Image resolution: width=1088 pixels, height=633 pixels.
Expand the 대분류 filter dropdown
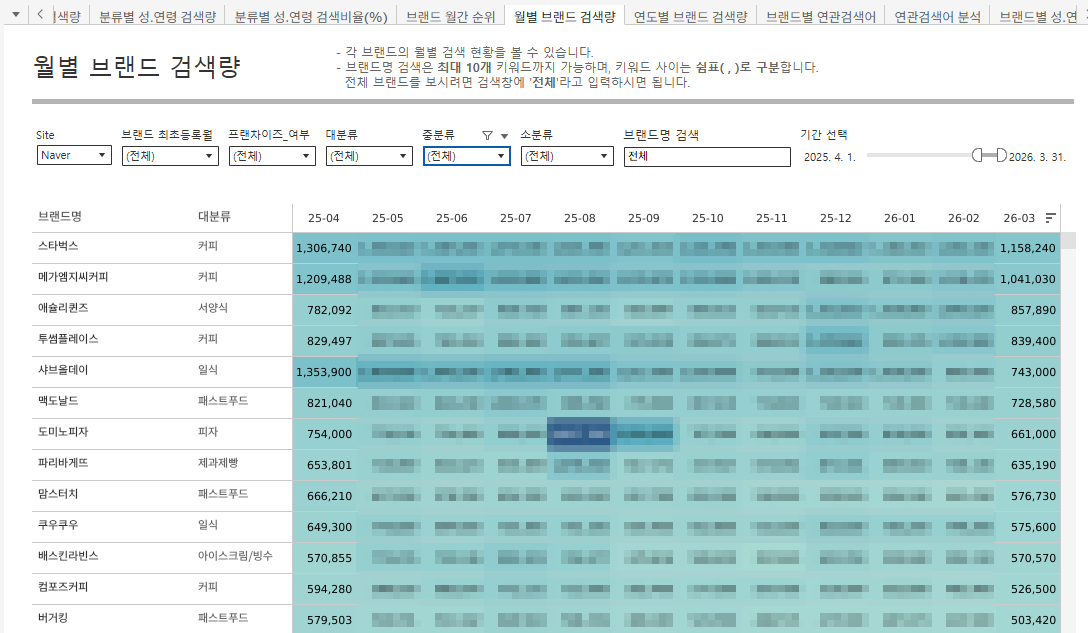368,156
